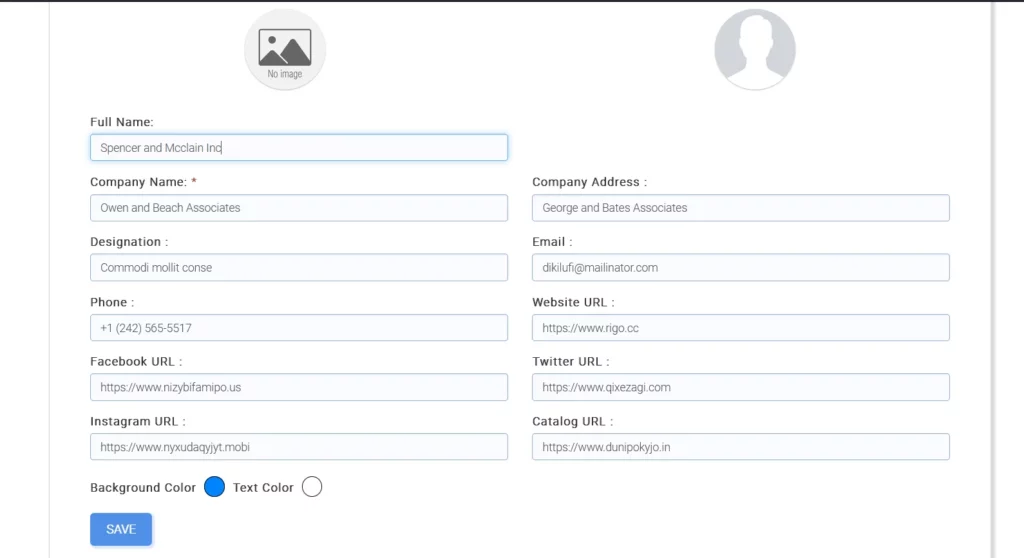
Task: Click the No image logo placeholder
Action: 285,50
